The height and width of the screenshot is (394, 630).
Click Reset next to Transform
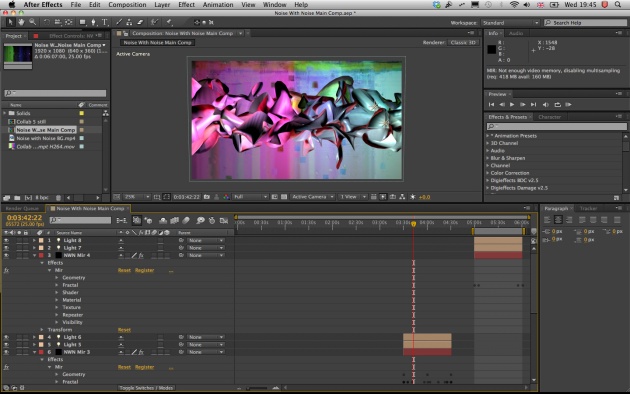[x=124, y=330]
